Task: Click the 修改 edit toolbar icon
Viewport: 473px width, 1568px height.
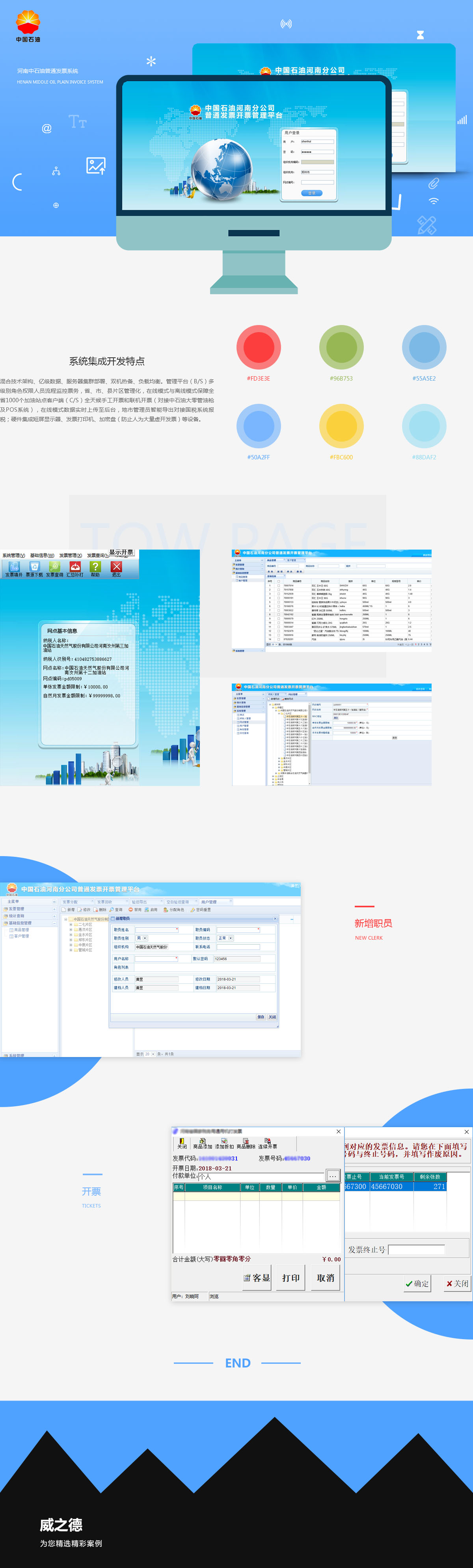Action: (x=84, y=909)
